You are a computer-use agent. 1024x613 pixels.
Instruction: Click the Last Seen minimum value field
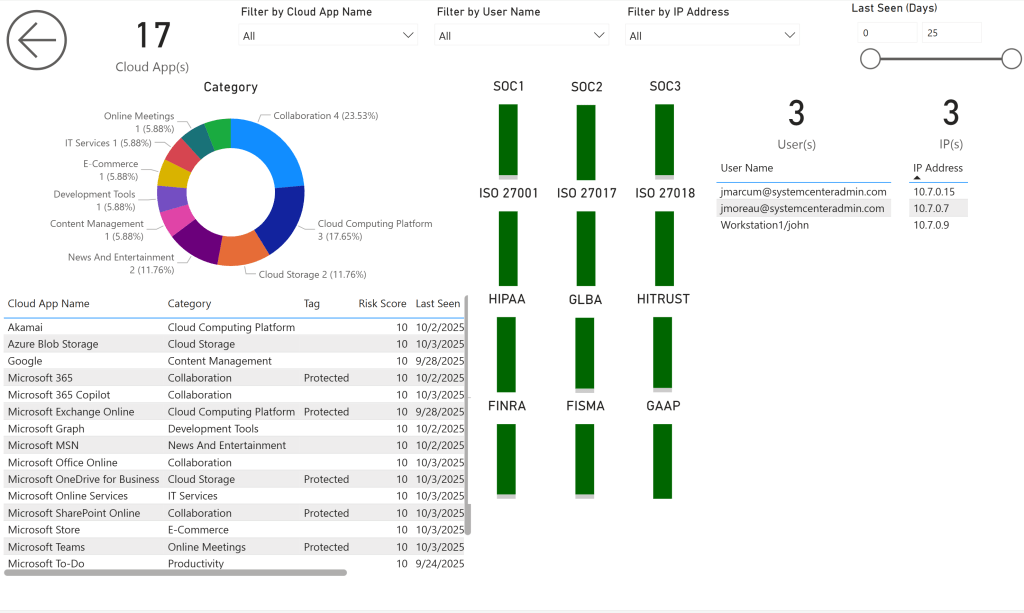[x=887, y=33]
